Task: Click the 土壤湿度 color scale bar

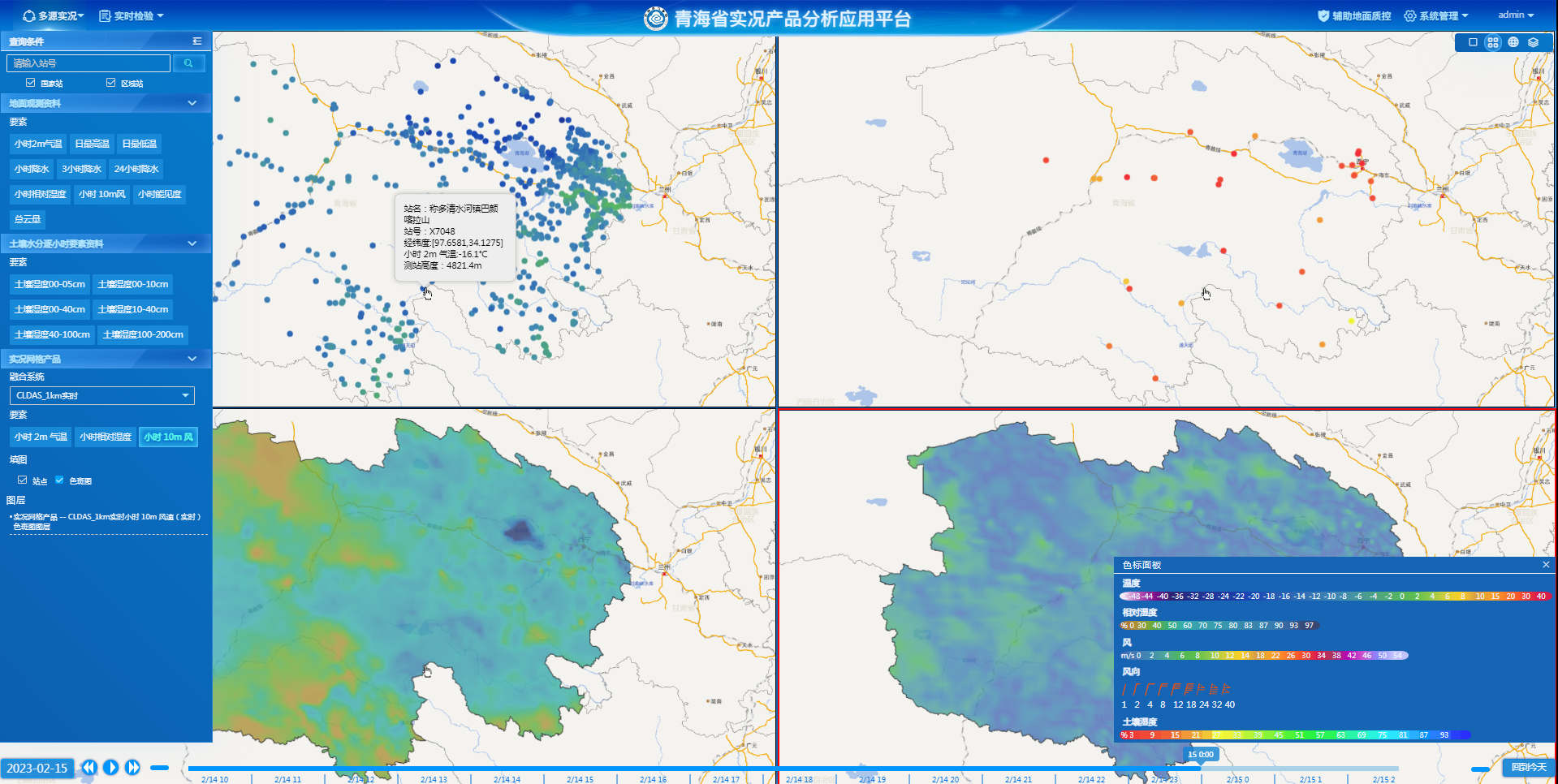Action: (x=1296, y=734)
